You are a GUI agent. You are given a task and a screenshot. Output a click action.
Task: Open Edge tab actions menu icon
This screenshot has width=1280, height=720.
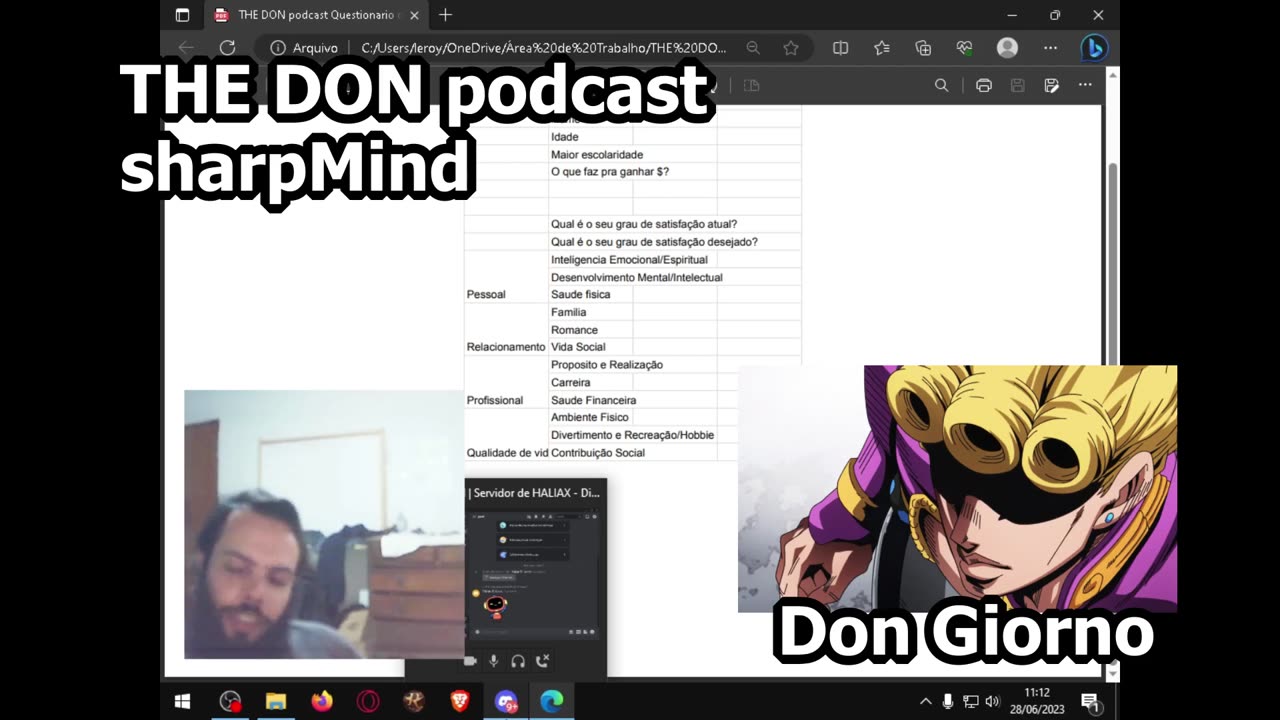click(x=182, y=15)
